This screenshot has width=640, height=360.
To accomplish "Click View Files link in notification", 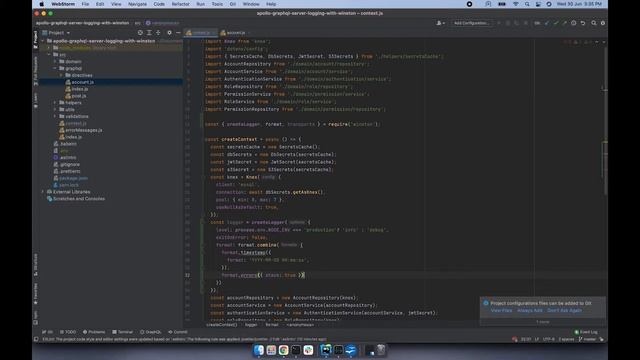I will (501, 311).
